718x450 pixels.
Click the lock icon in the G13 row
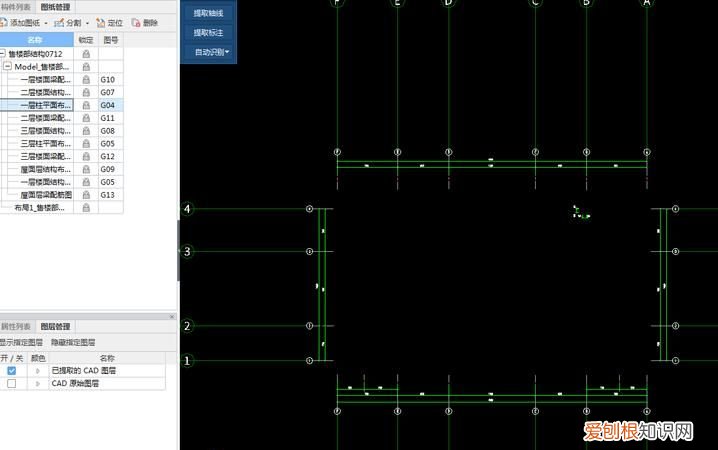pos(87,196)
